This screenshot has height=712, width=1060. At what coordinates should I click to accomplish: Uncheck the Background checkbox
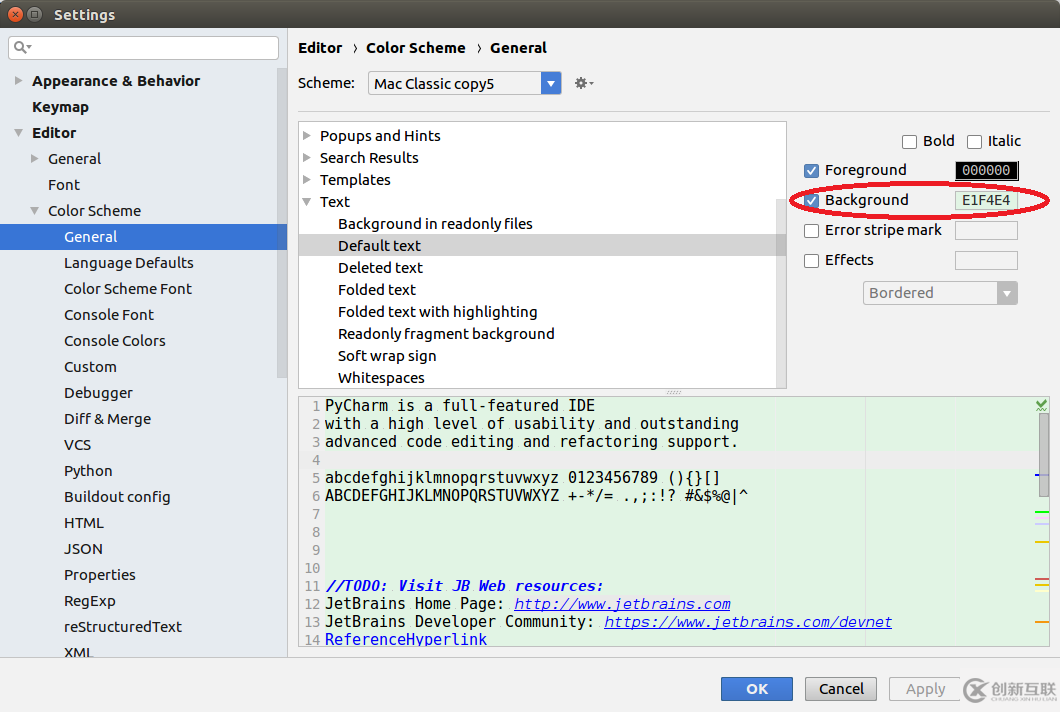[812, 201]
